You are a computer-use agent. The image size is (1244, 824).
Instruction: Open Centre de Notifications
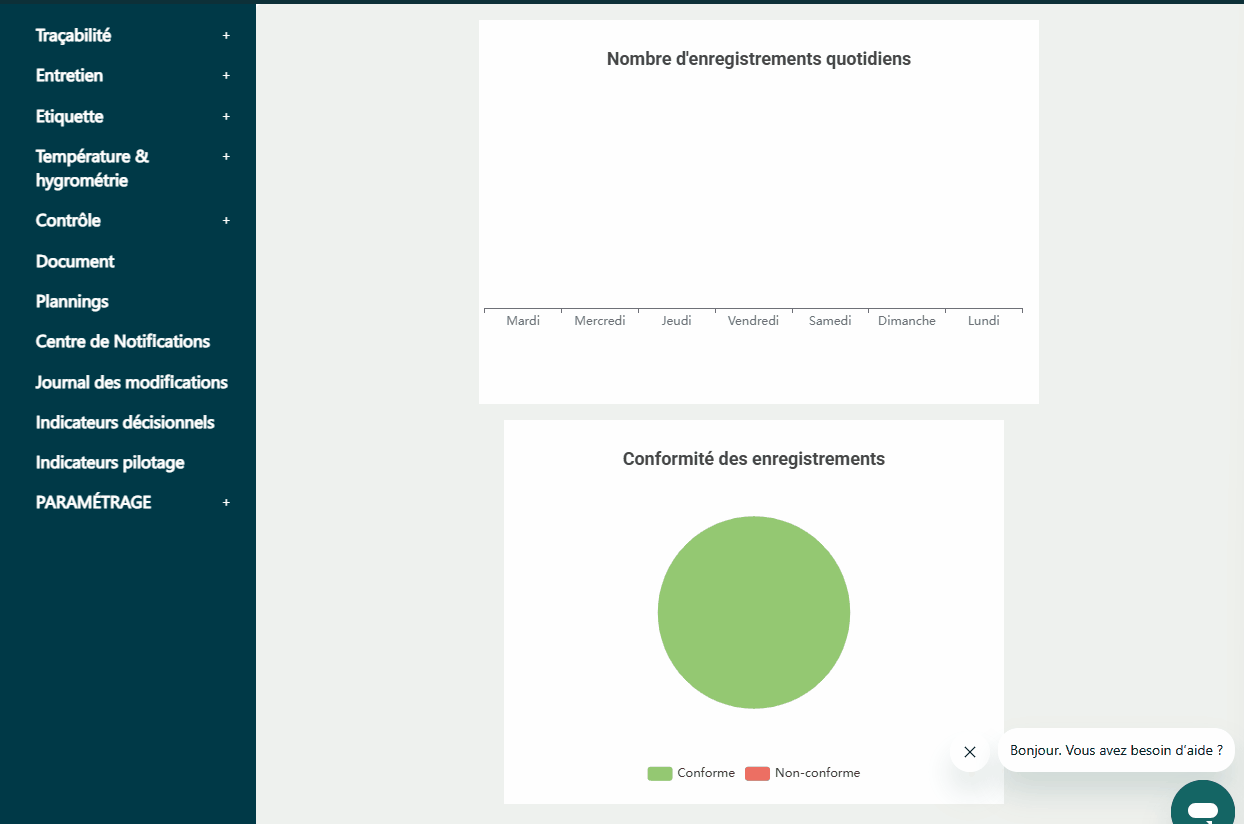122,342
